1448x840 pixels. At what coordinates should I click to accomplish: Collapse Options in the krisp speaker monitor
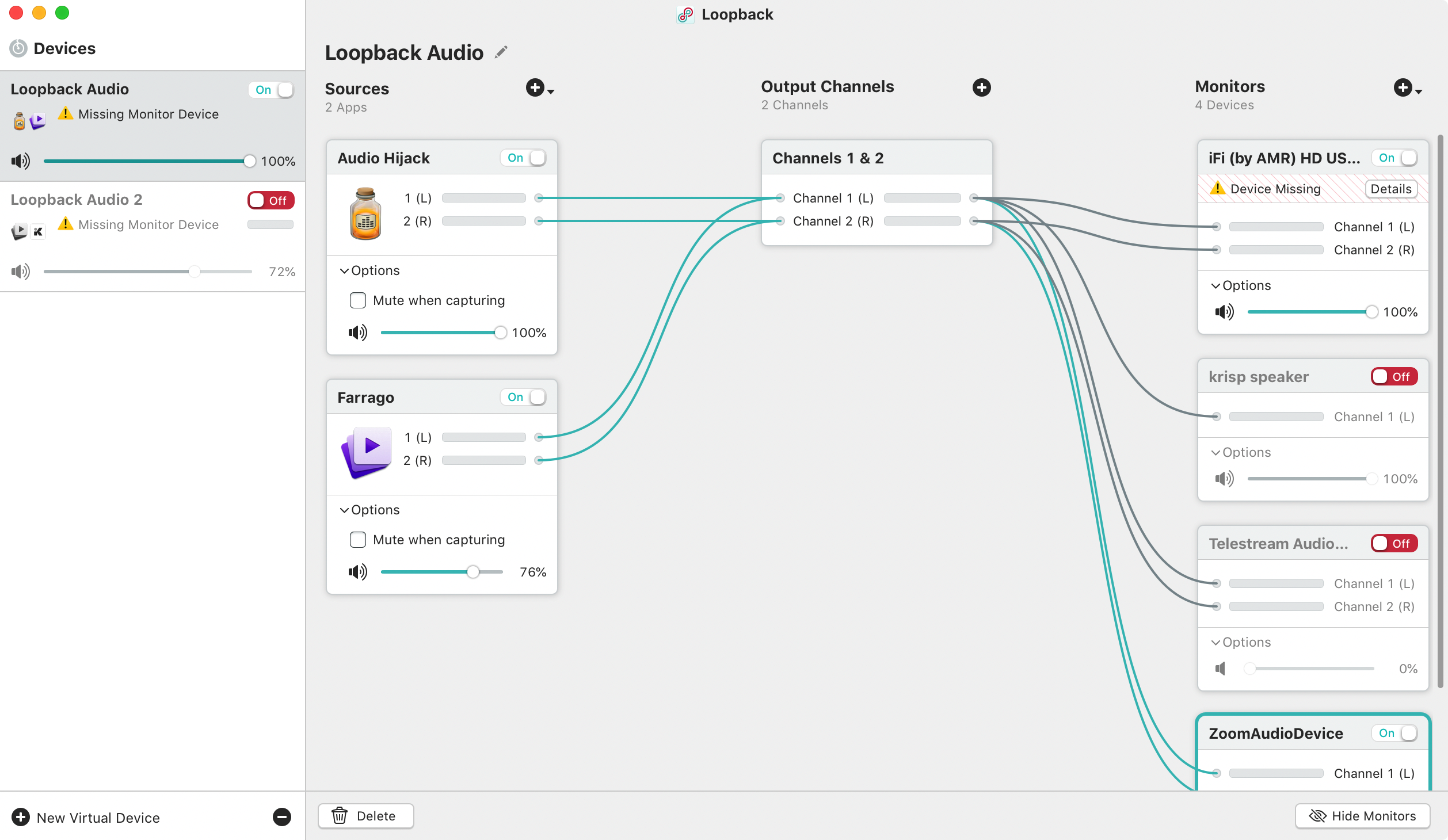tap(1241, 452)
